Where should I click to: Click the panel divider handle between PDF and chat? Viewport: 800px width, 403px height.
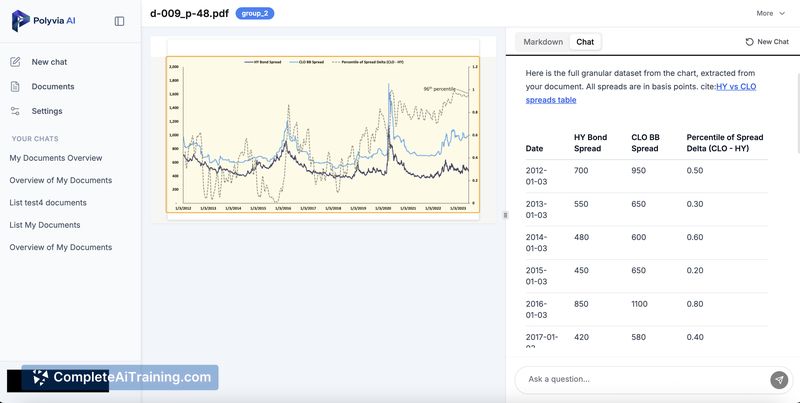[505, 215]
